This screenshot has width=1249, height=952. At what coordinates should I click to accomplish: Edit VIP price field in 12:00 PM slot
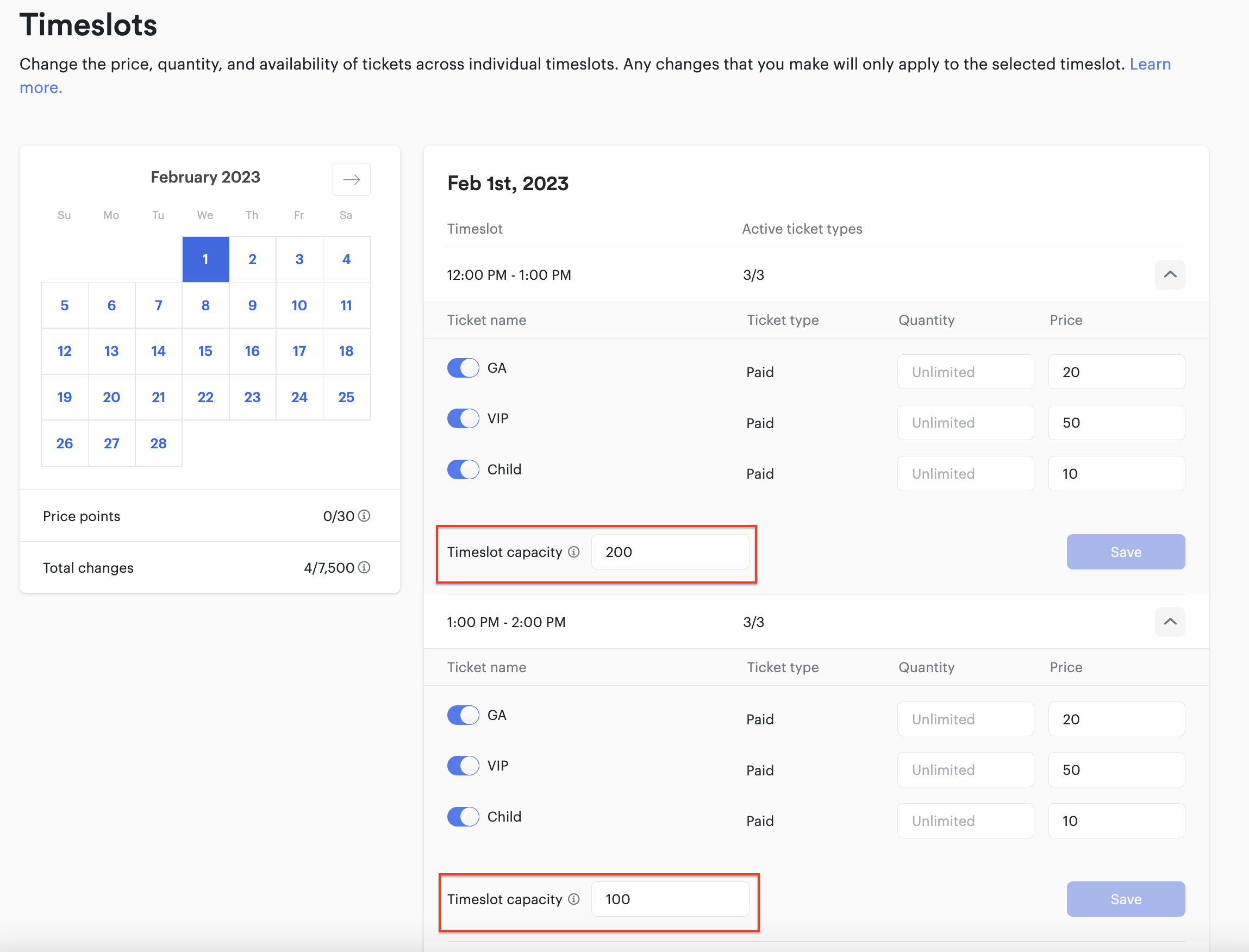click(x=1116, y=423)
